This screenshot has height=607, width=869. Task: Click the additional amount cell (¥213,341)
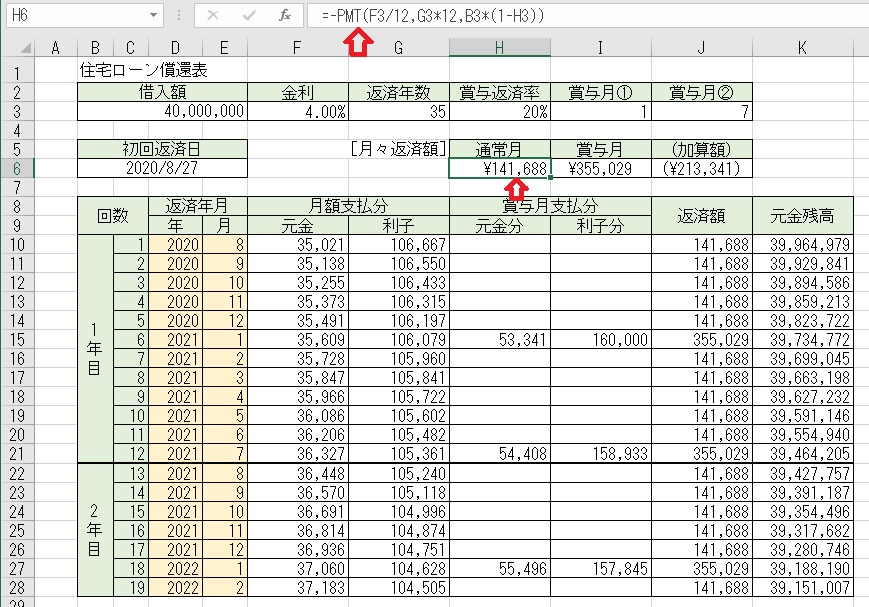(701, 169)
